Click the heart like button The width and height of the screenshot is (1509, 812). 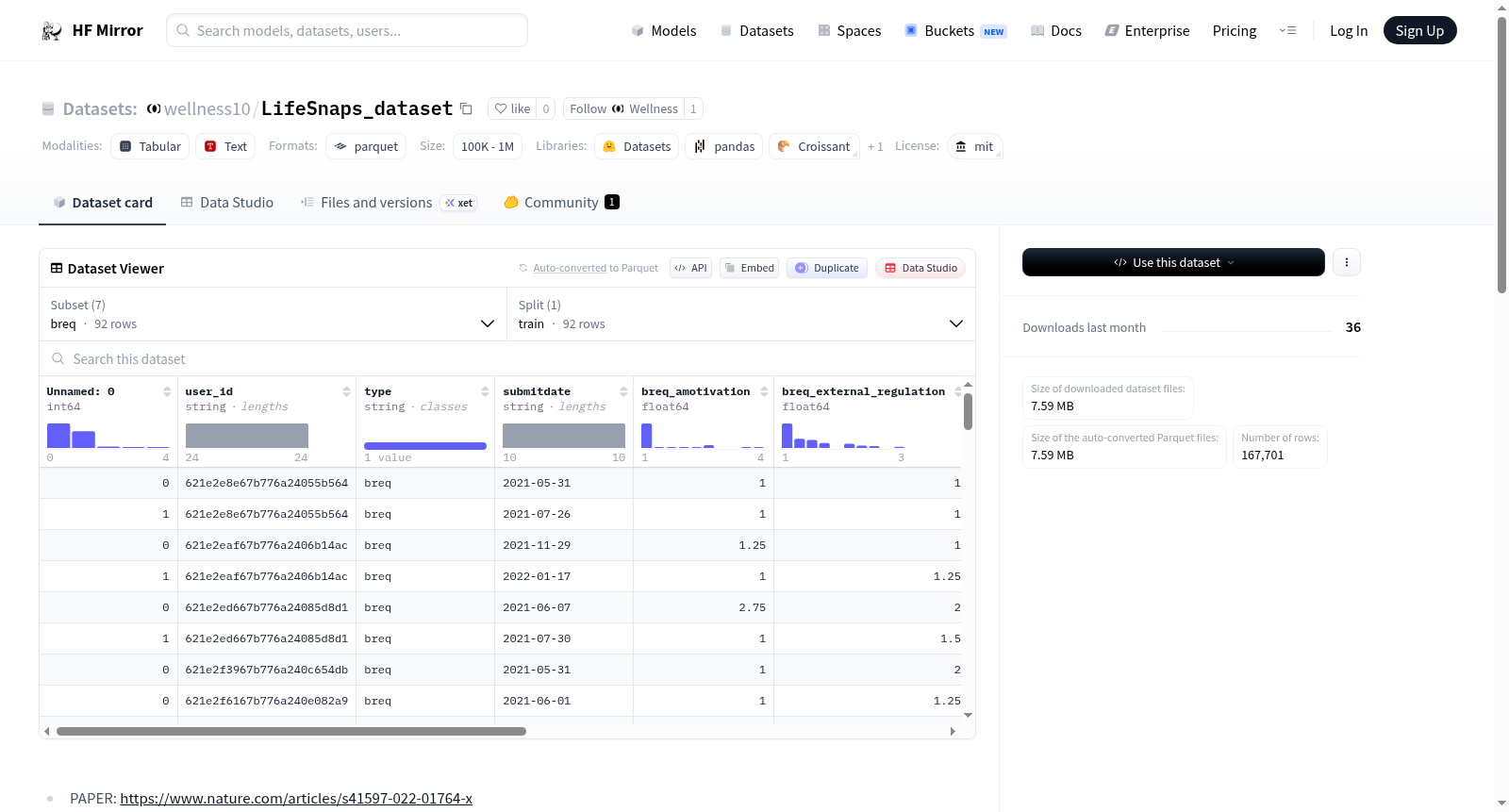tap(512, 108)
